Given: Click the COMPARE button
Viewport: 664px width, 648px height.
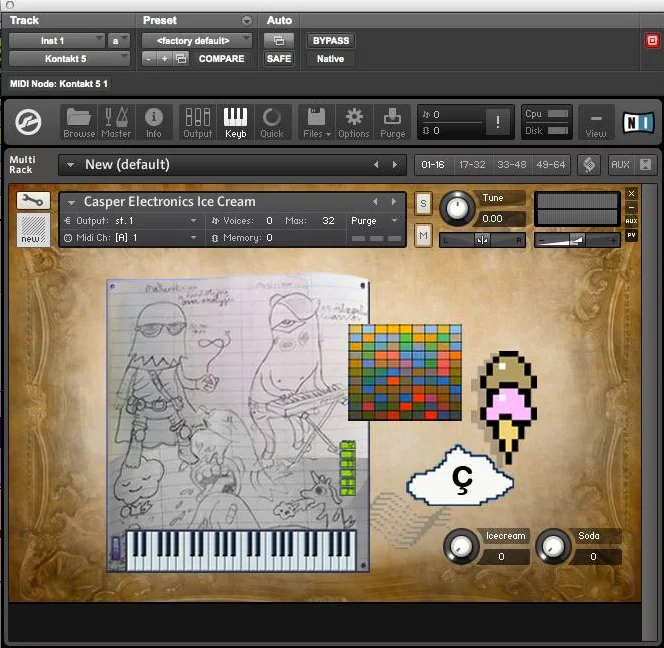Looking at the screenshot, I should [221, 58].
